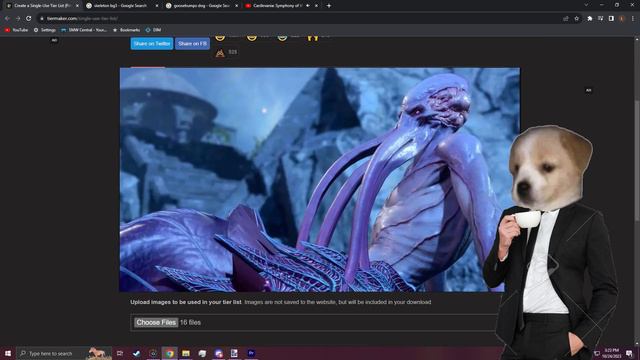Open the media control icon

click(x=600, y=18)
